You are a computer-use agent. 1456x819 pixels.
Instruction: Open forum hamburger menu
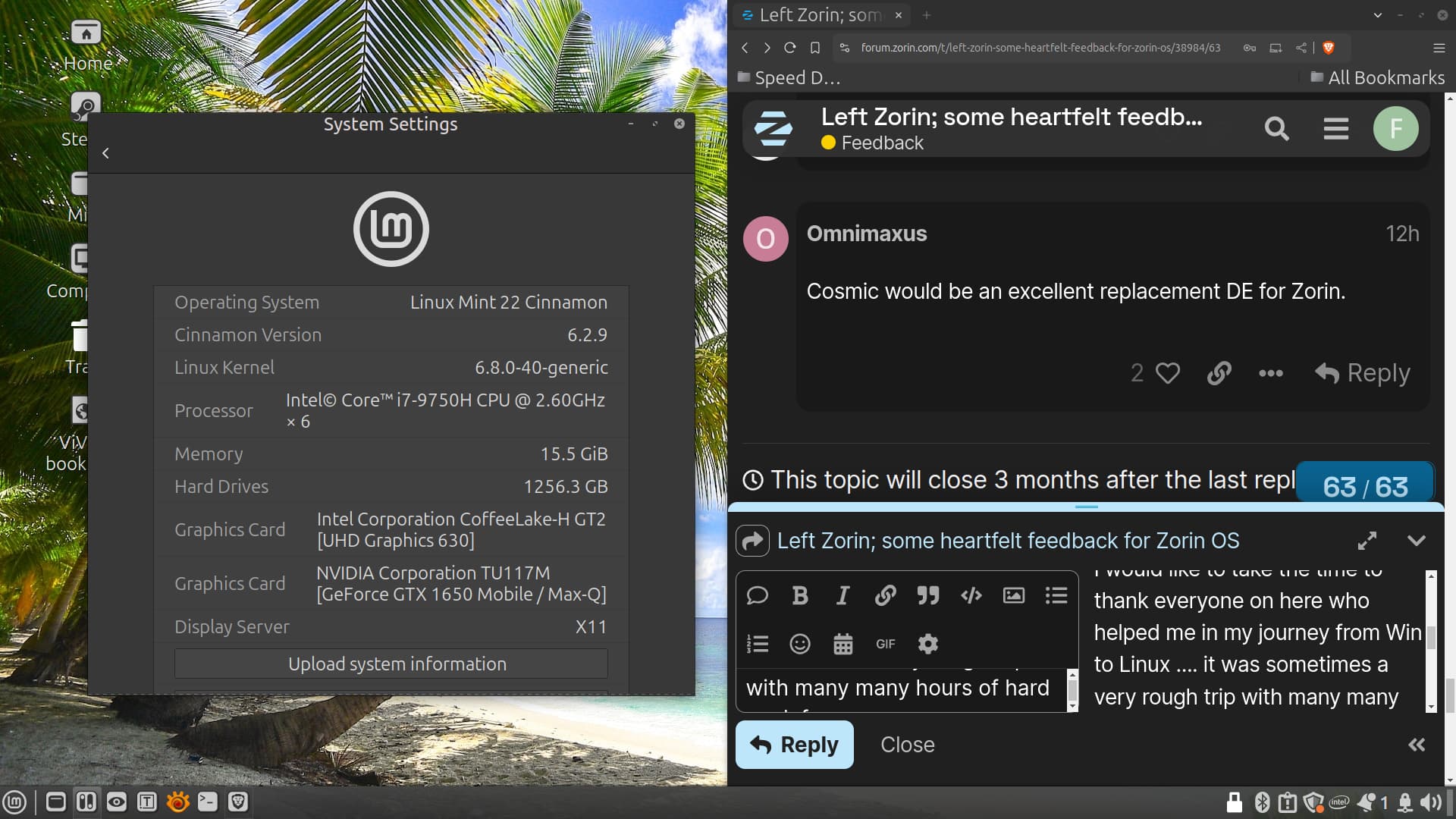(1336, 129)
